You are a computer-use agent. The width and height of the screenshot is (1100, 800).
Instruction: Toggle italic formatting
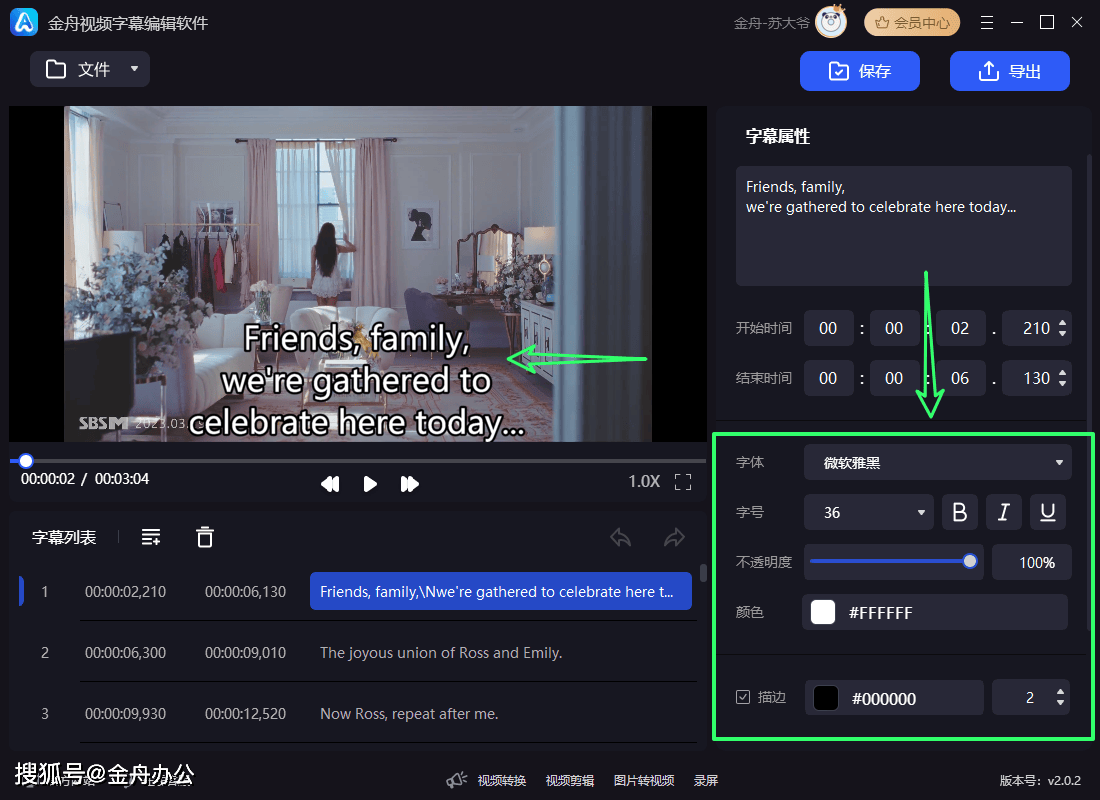(1004, 512)
